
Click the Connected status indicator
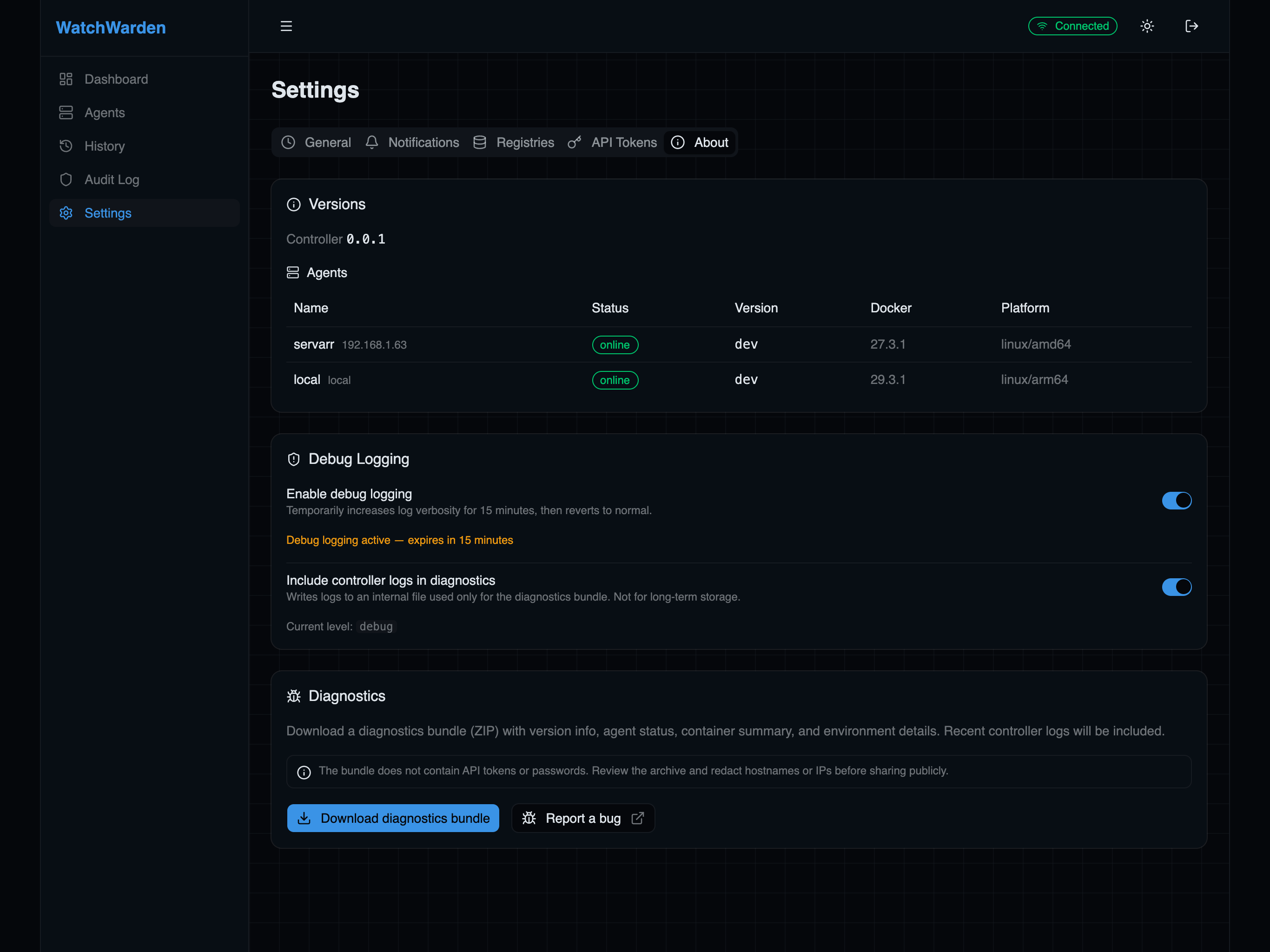pos(1072,26)
